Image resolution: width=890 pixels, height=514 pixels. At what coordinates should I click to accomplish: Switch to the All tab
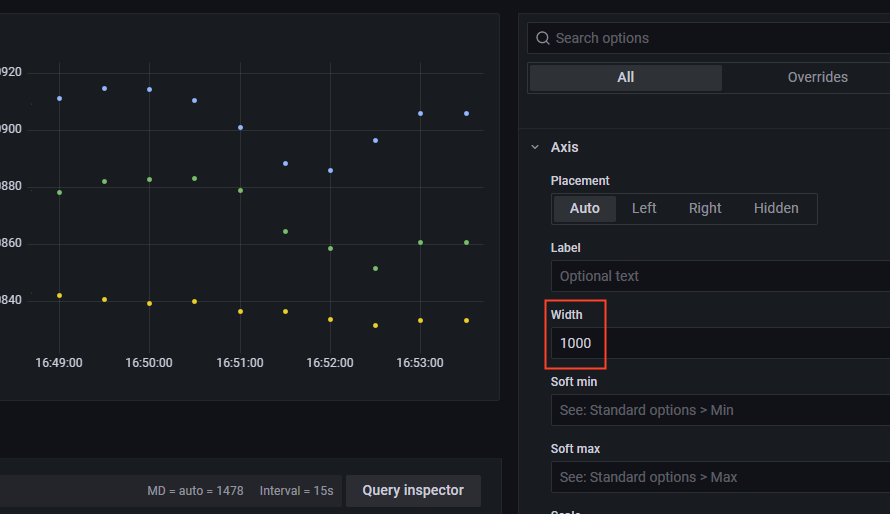coord(625,77)
